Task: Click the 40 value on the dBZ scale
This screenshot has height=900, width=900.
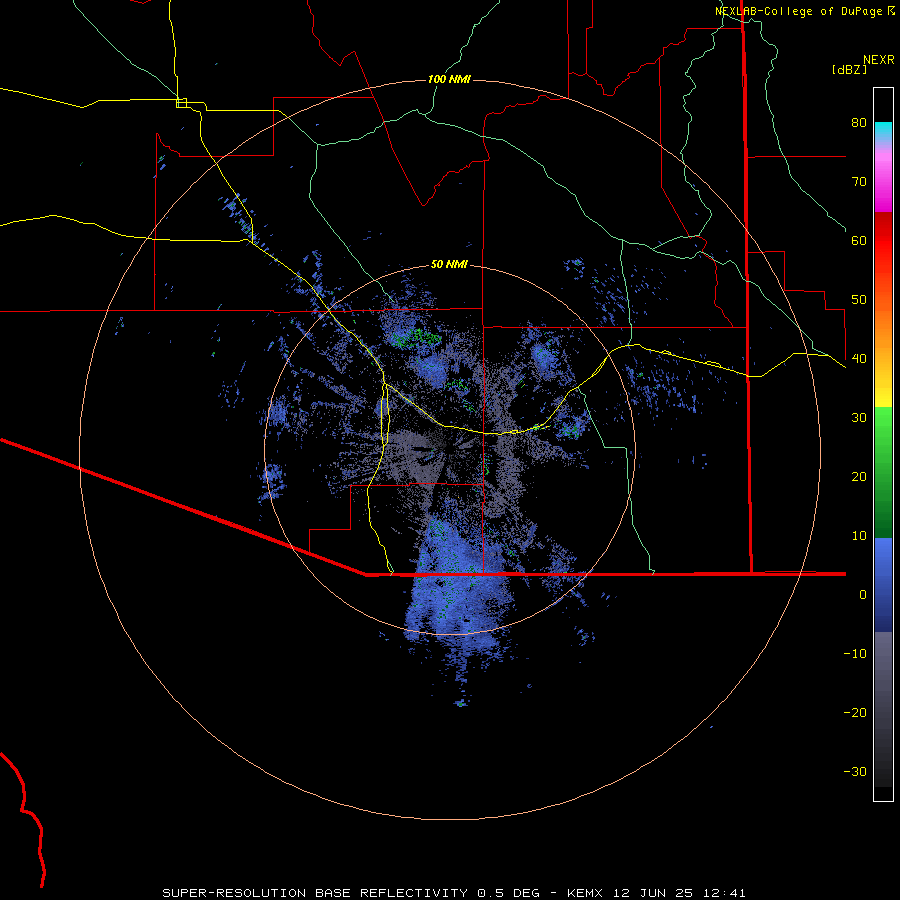Action: pyautogui.click(x=859, y=359)
